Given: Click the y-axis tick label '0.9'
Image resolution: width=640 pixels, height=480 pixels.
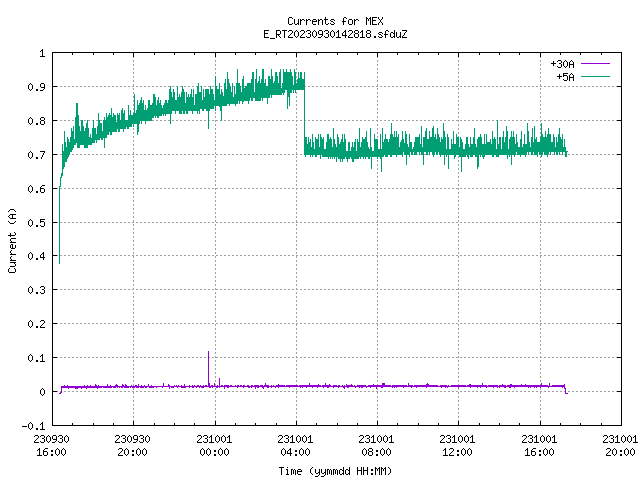Looking at the screenshot, I should tap(36, 87).
